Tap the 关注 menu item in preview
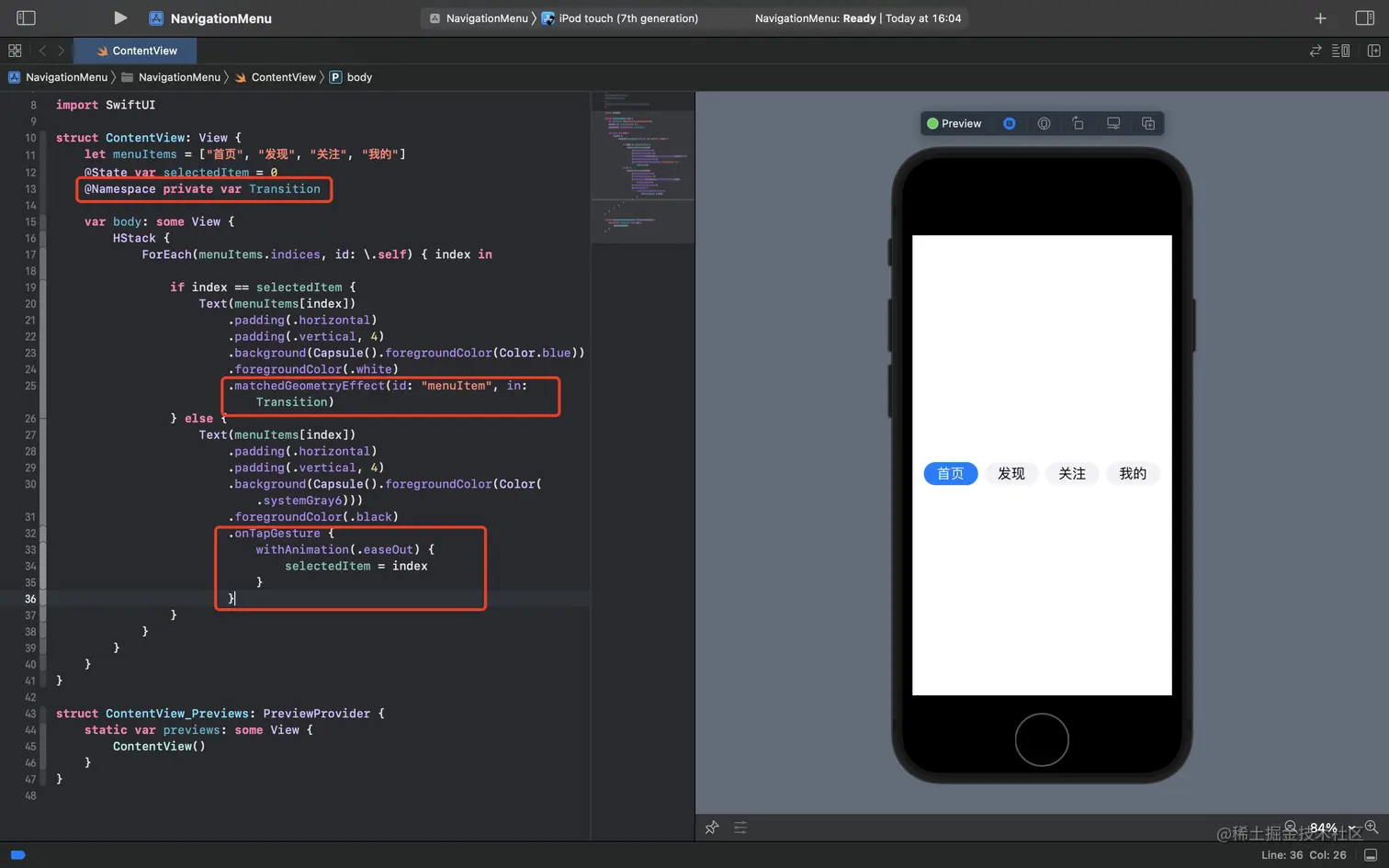This screenshot has width=1389, height=868. 1072,473
